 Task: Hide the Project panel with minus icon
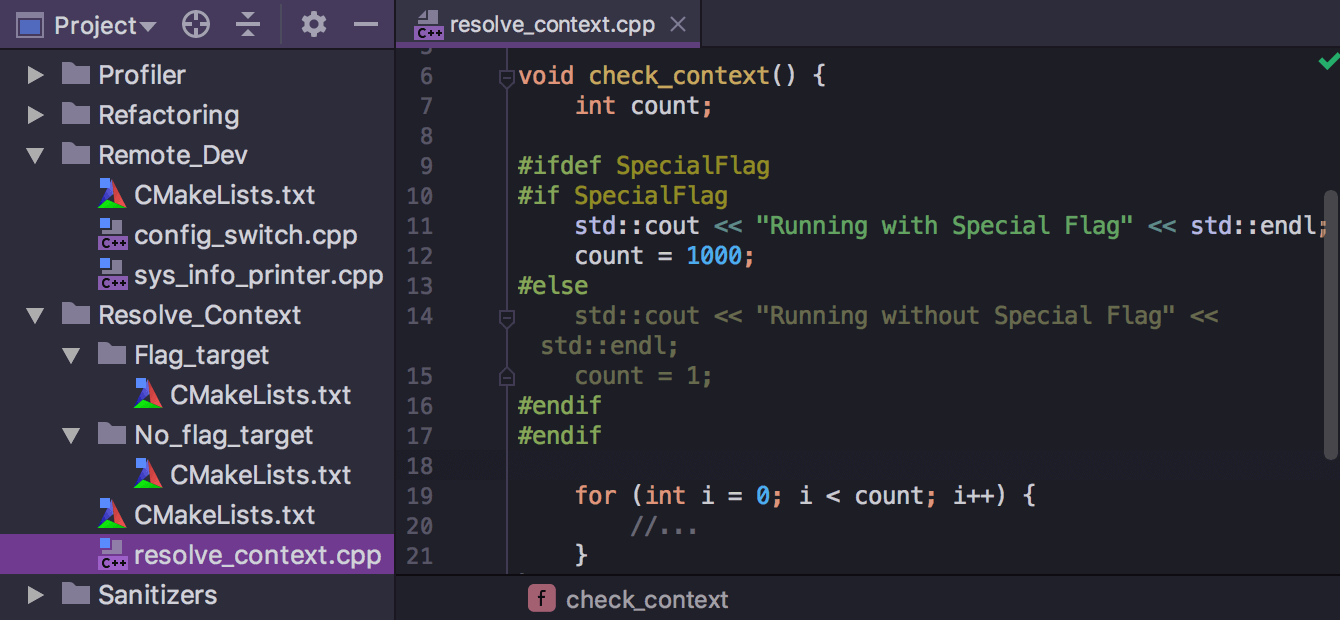[366, 25]
